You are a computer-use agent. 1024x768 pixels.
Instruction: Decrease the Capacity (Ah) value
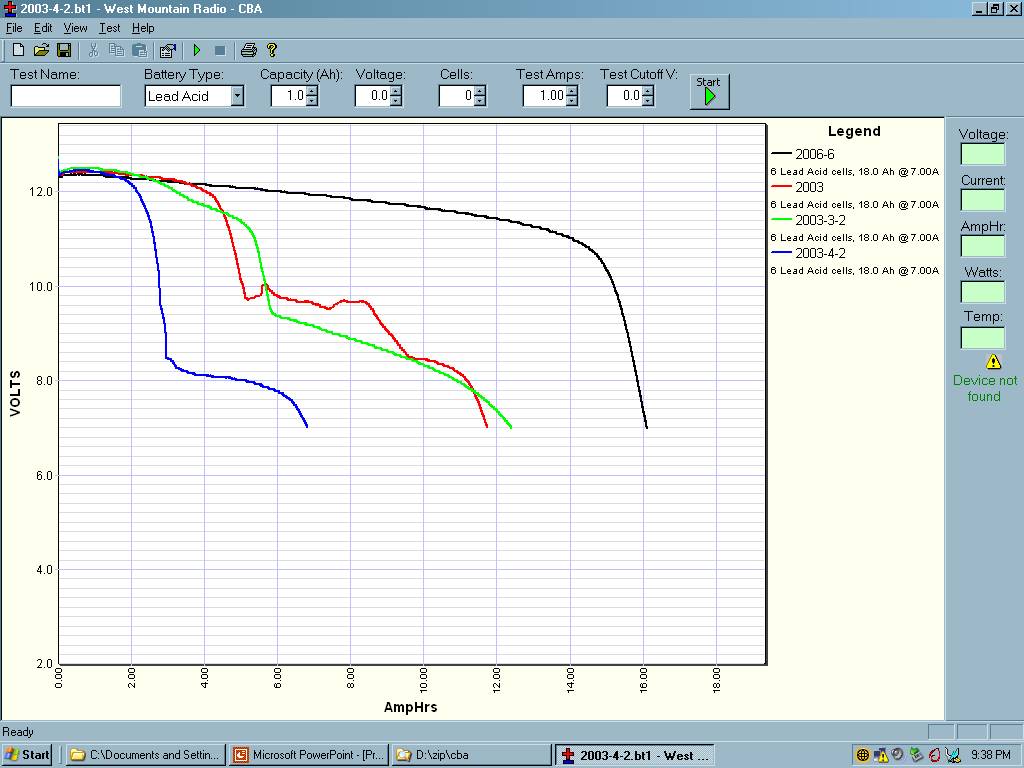(x=312, y=101)
